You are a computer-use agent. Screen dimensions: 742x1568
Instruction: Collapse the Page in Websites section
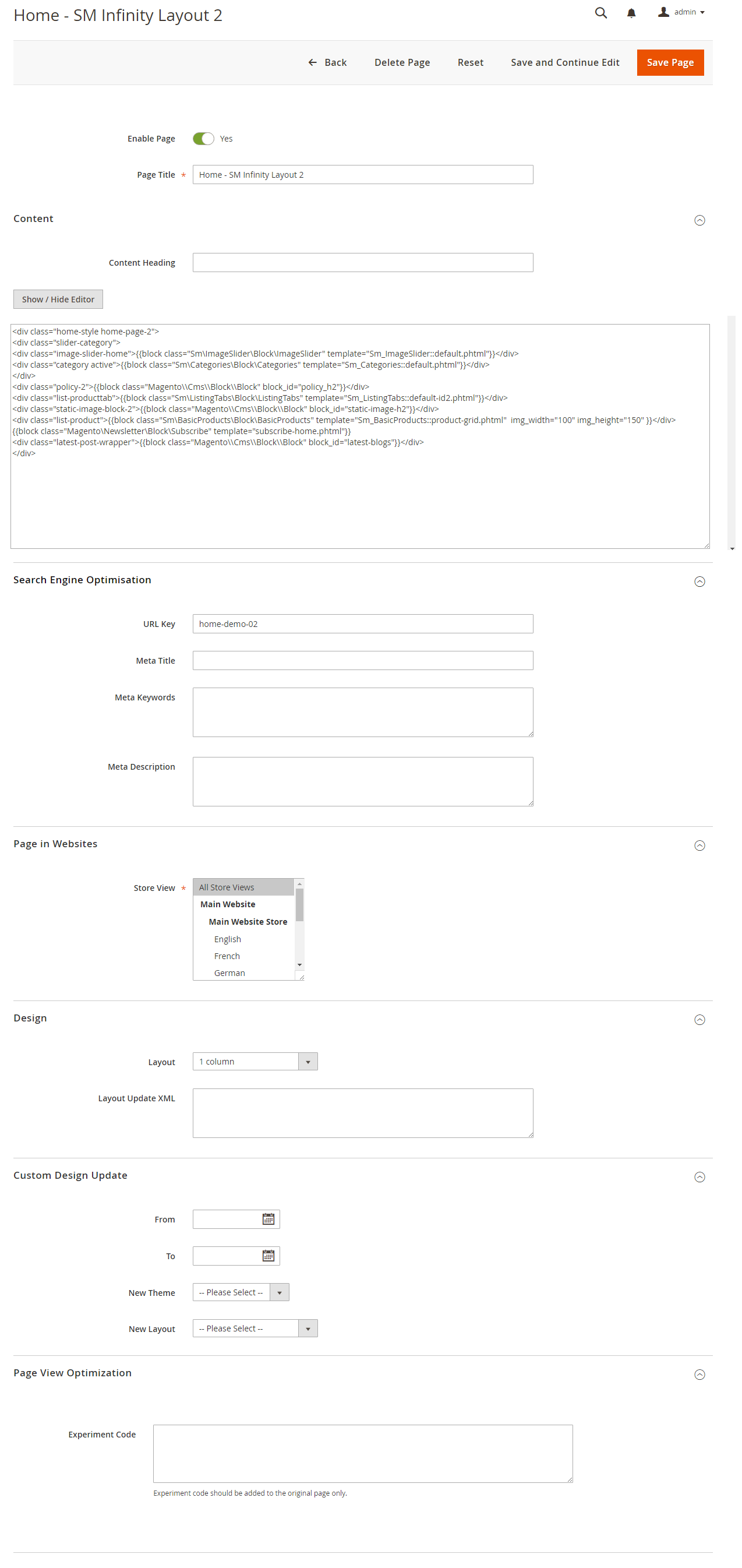(x=699, y=845)
